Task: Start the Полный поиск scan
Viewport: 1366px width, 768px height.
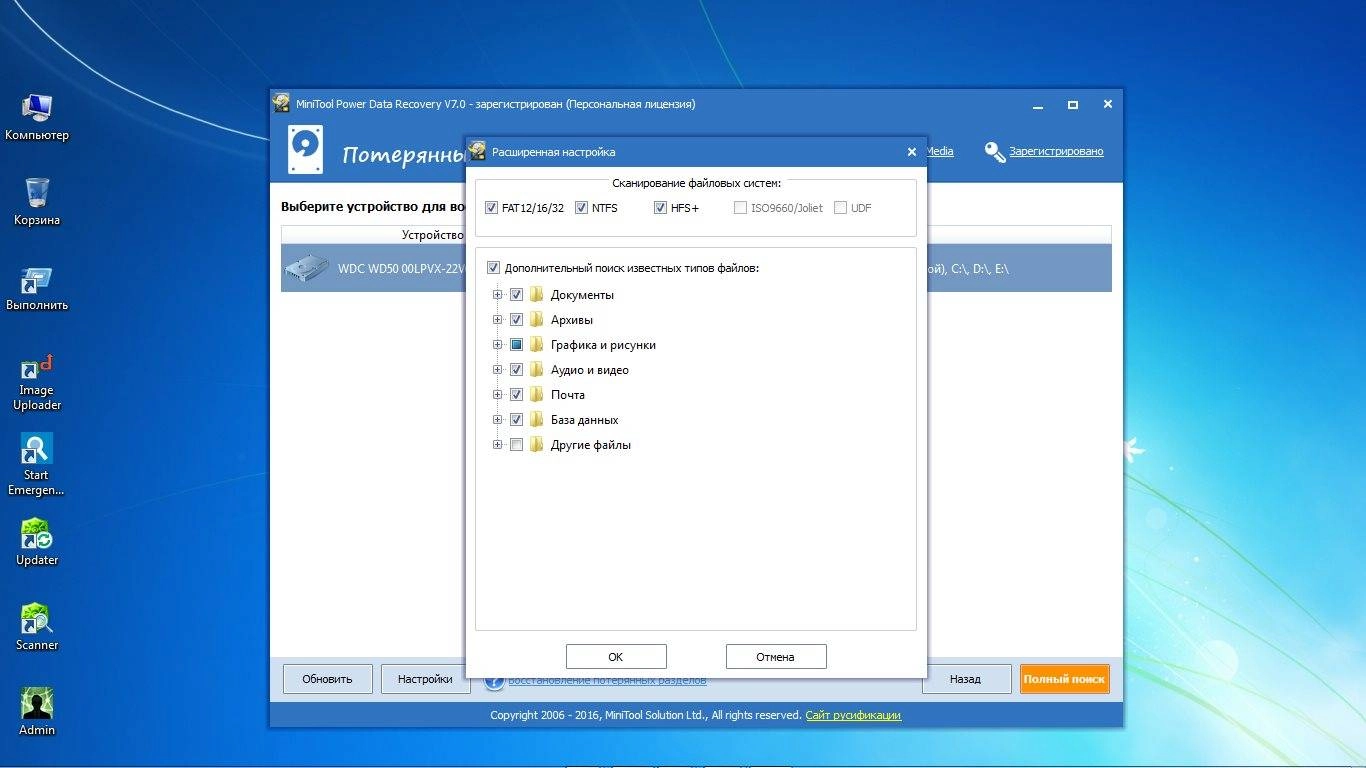Action: pyautogui.click(x=1064, y=679)
